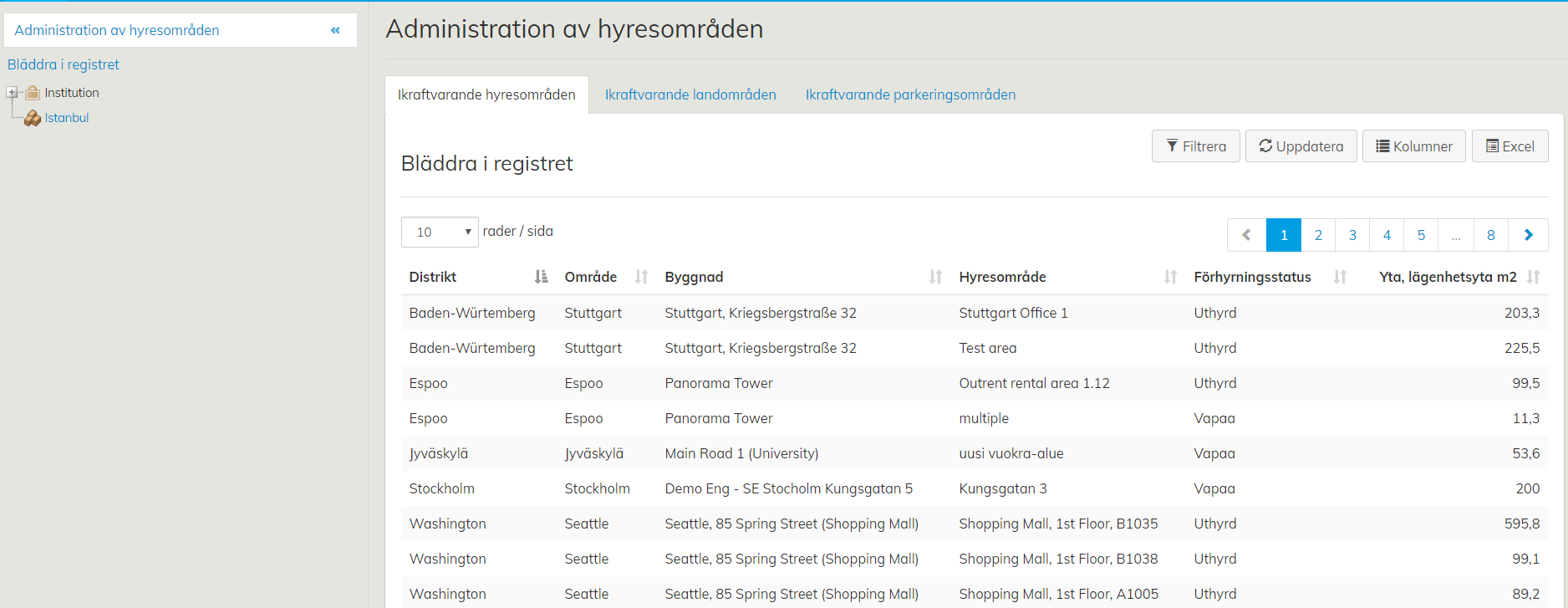Expand the Institution tree node

pos(13,93)
